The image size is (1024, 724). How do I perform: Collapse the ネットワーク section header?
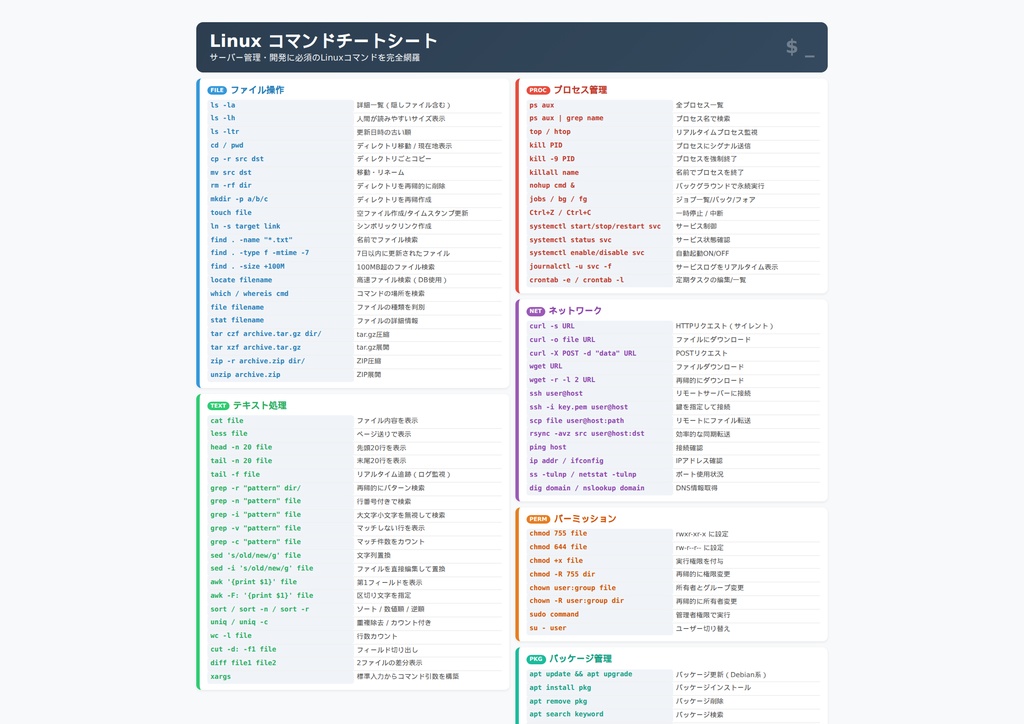pyautogui.click(x=582, y=312)
